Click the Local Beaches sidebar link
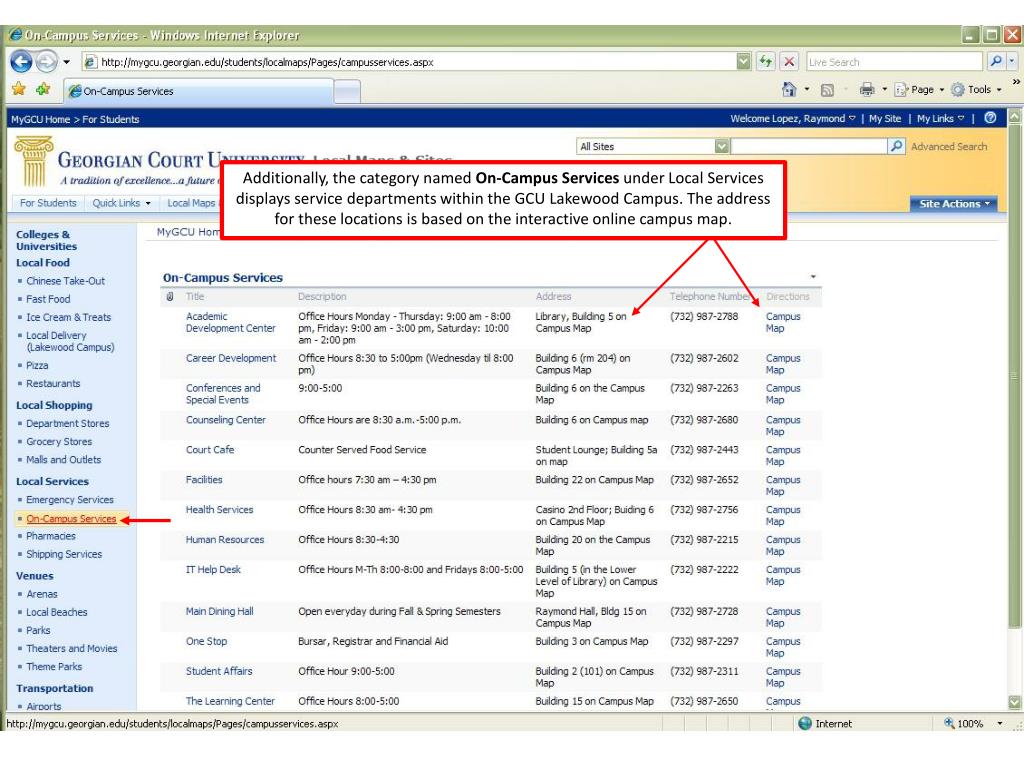The image size is (1024, 768). (x=57, y=613)
